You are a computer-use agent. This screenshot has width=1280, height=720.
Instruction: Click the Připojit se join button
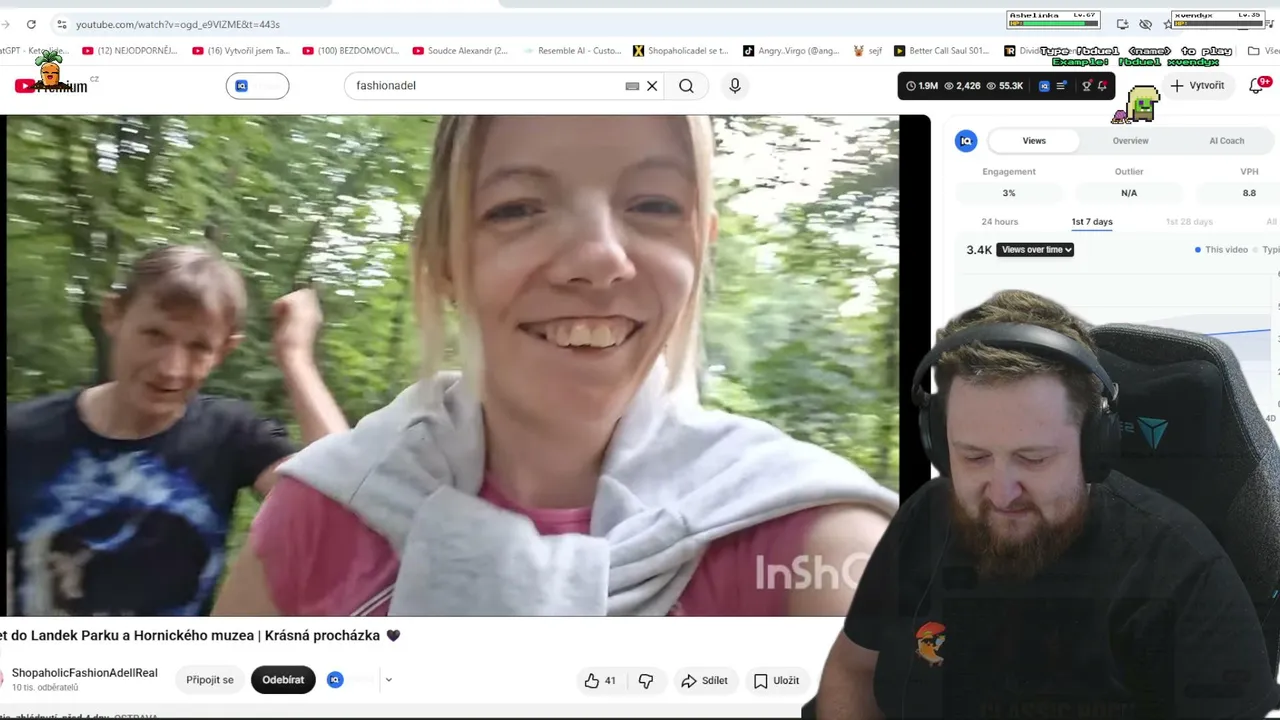(x=210, y=680)
